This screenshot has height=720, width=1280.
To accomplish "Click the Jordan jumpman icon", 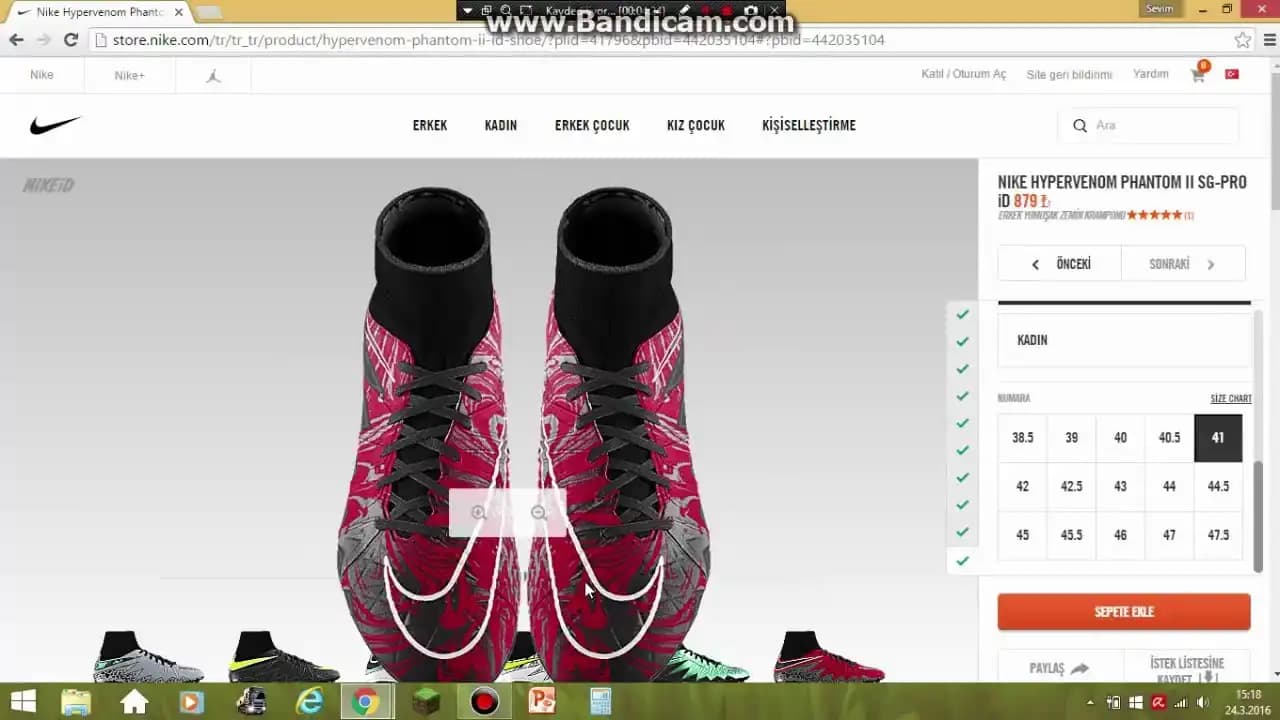I will click(213, 75).
